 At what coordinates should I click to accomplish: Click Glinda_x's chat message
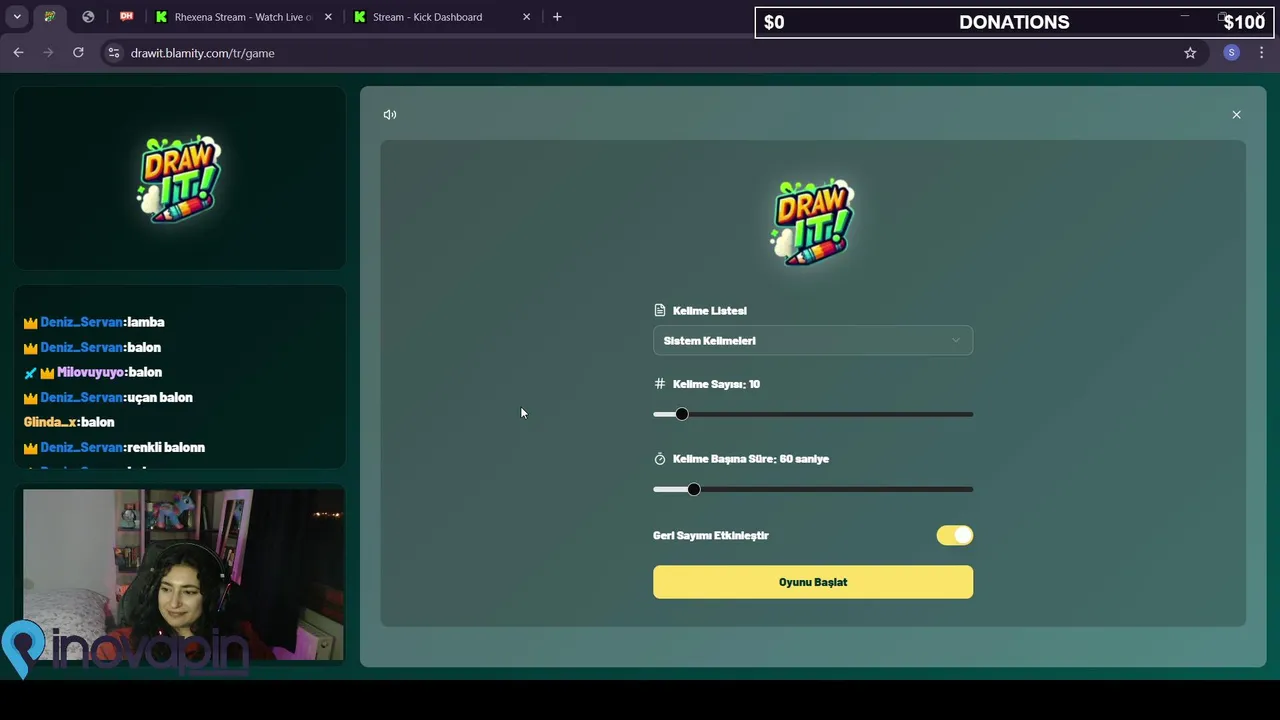[69, 422]
